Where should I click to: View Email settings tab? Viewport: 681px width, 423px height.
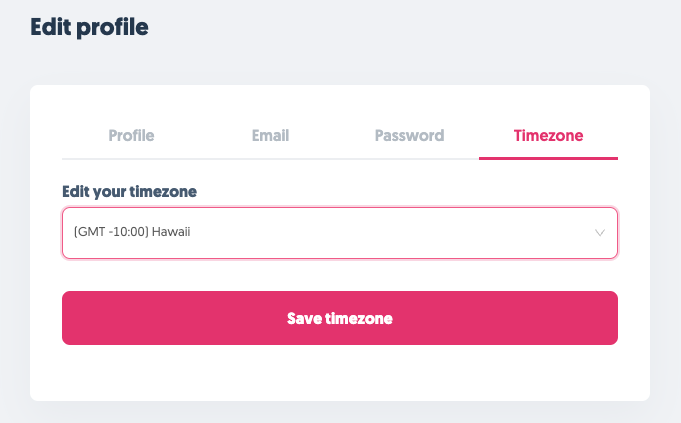click(x=270, y=136)
